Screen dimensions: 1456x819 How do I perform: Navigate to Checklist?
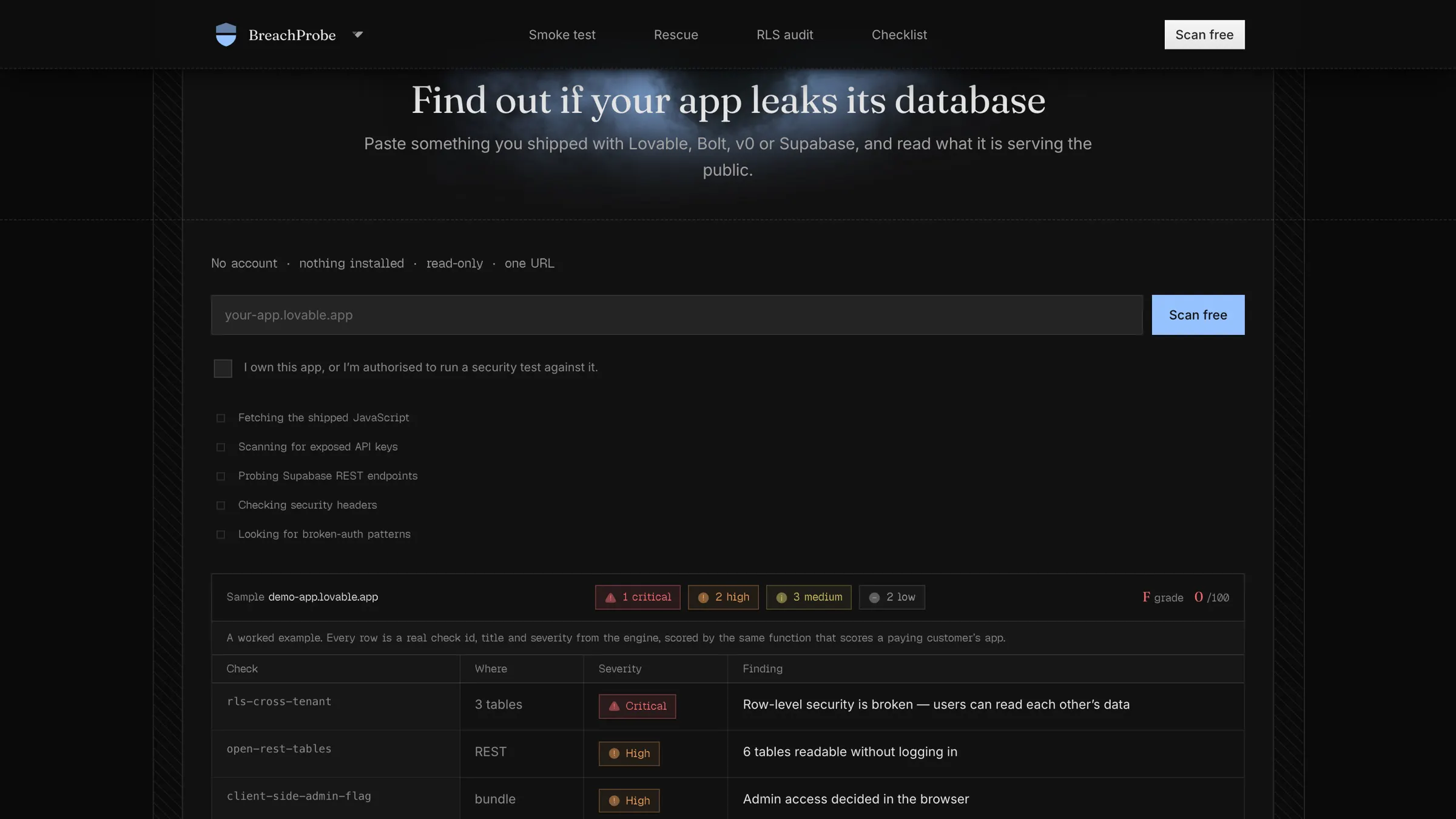(x=899, y=35)
